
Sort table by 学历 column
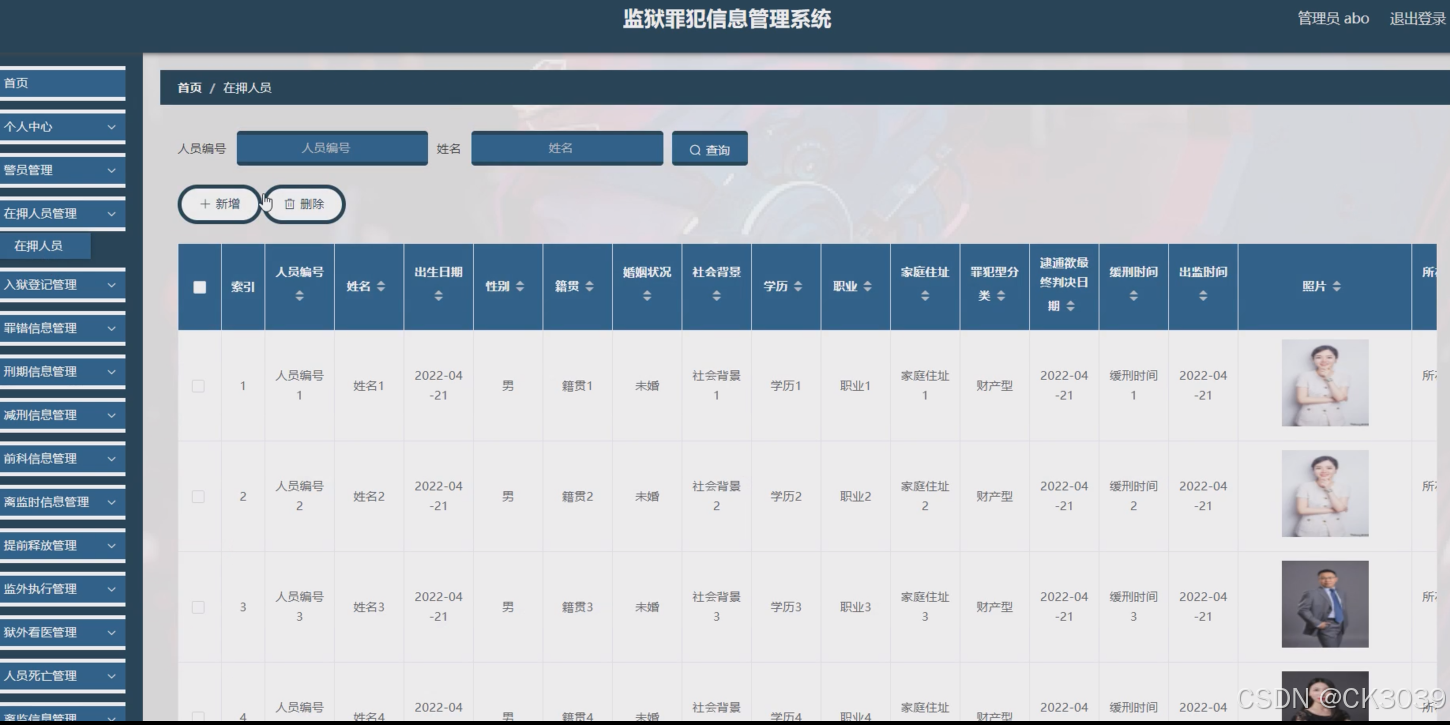(x=797, y=287)
